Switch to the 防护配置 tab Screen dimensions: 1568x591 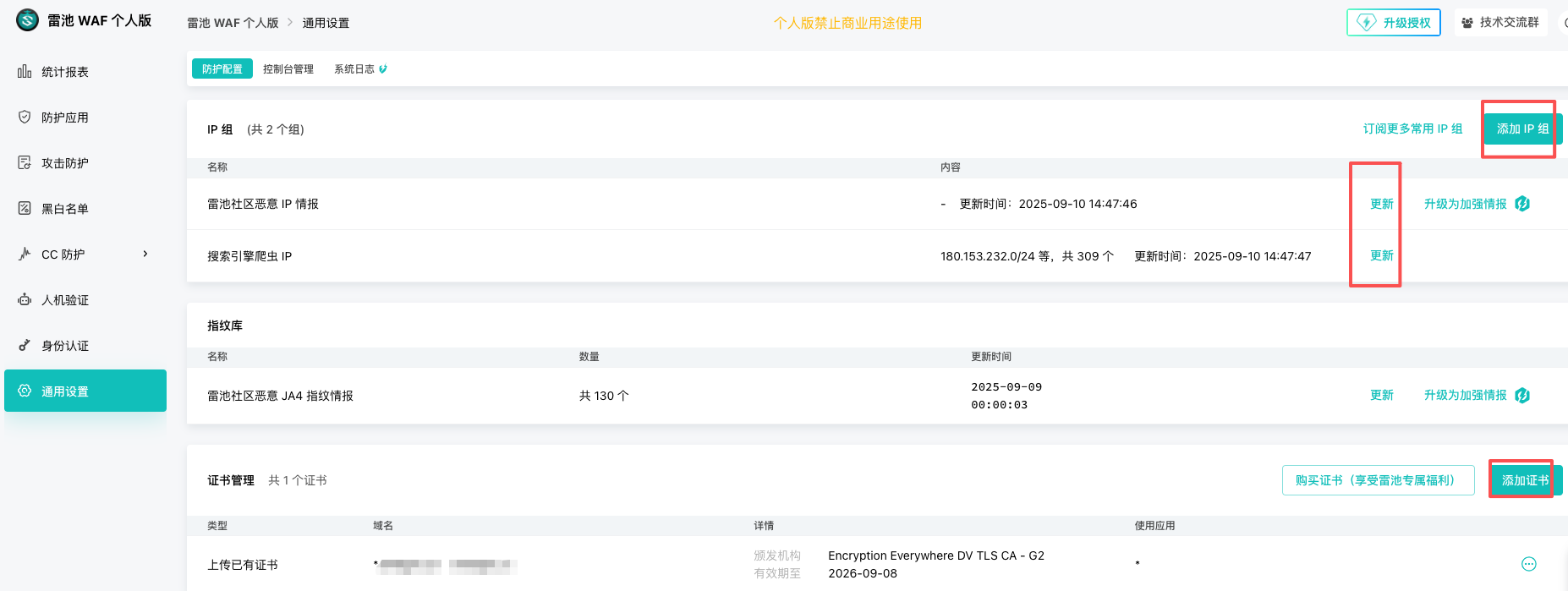tap(222, 69)
